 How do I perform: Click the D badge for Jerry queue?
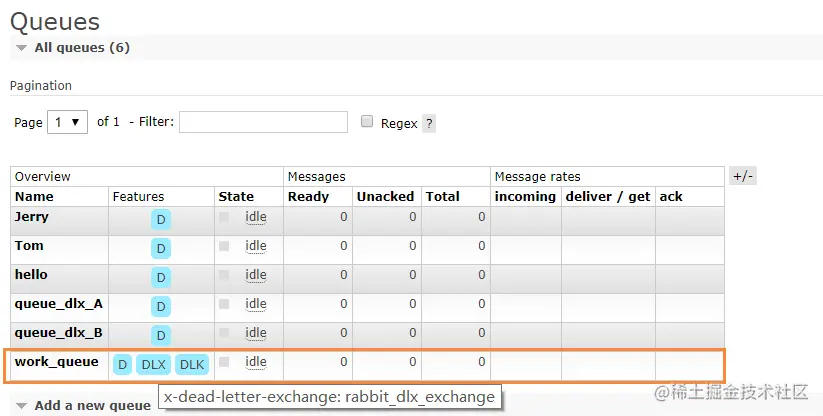161,219
